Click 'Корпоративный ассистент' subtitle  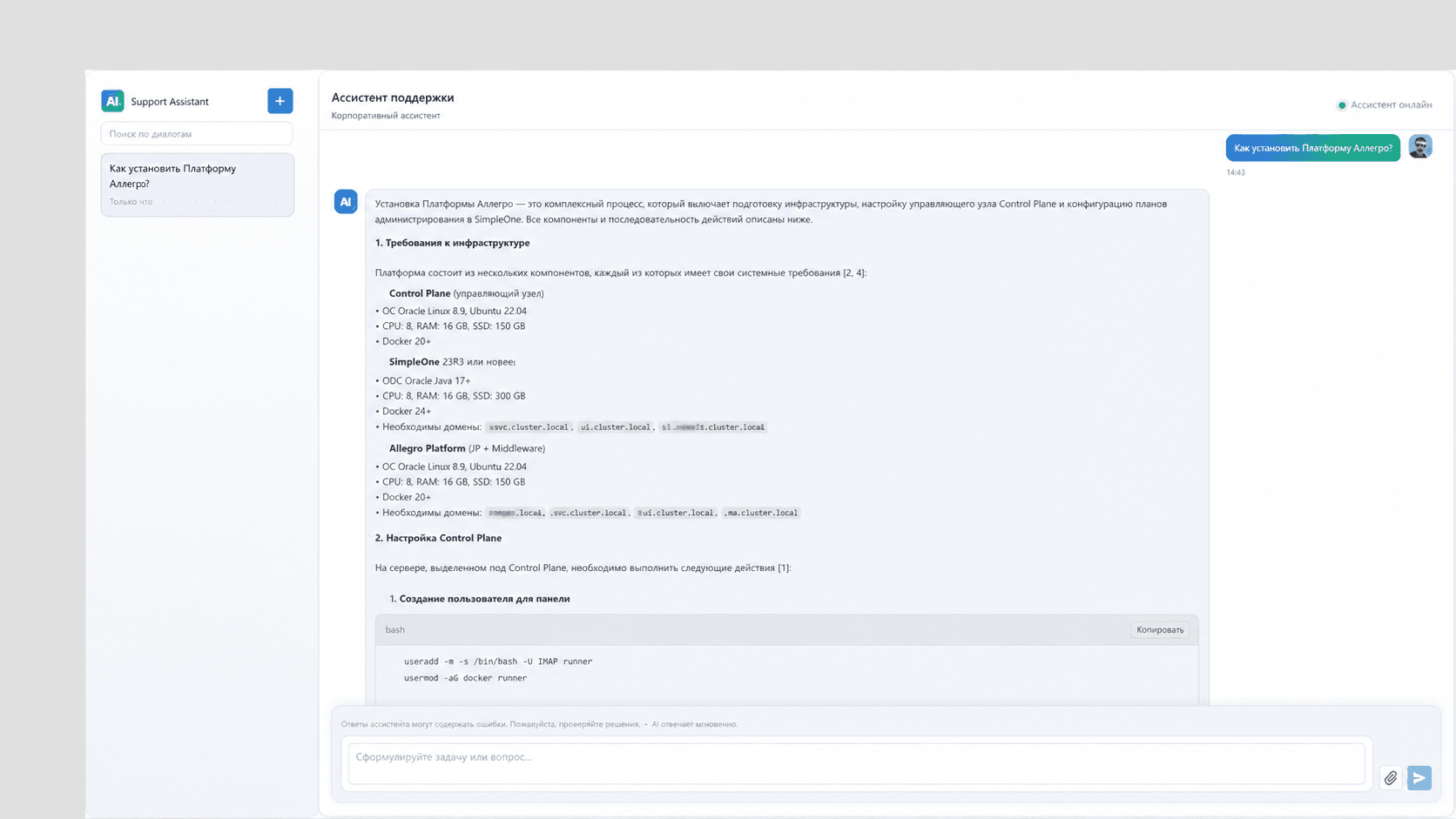coord(386,116)
